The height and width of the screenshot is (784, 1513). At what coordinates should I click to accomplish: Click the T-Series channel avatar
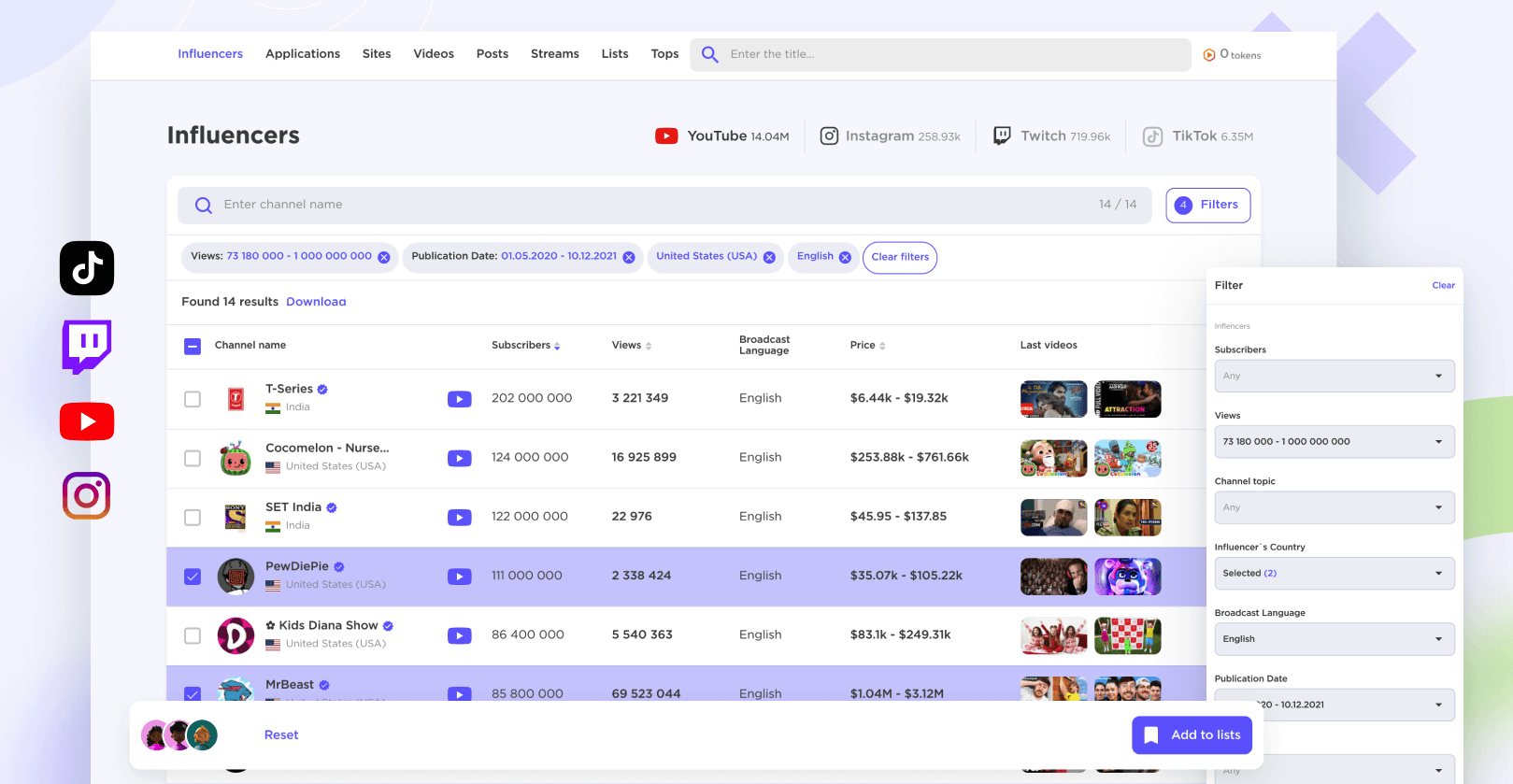[x=236, y=399]
